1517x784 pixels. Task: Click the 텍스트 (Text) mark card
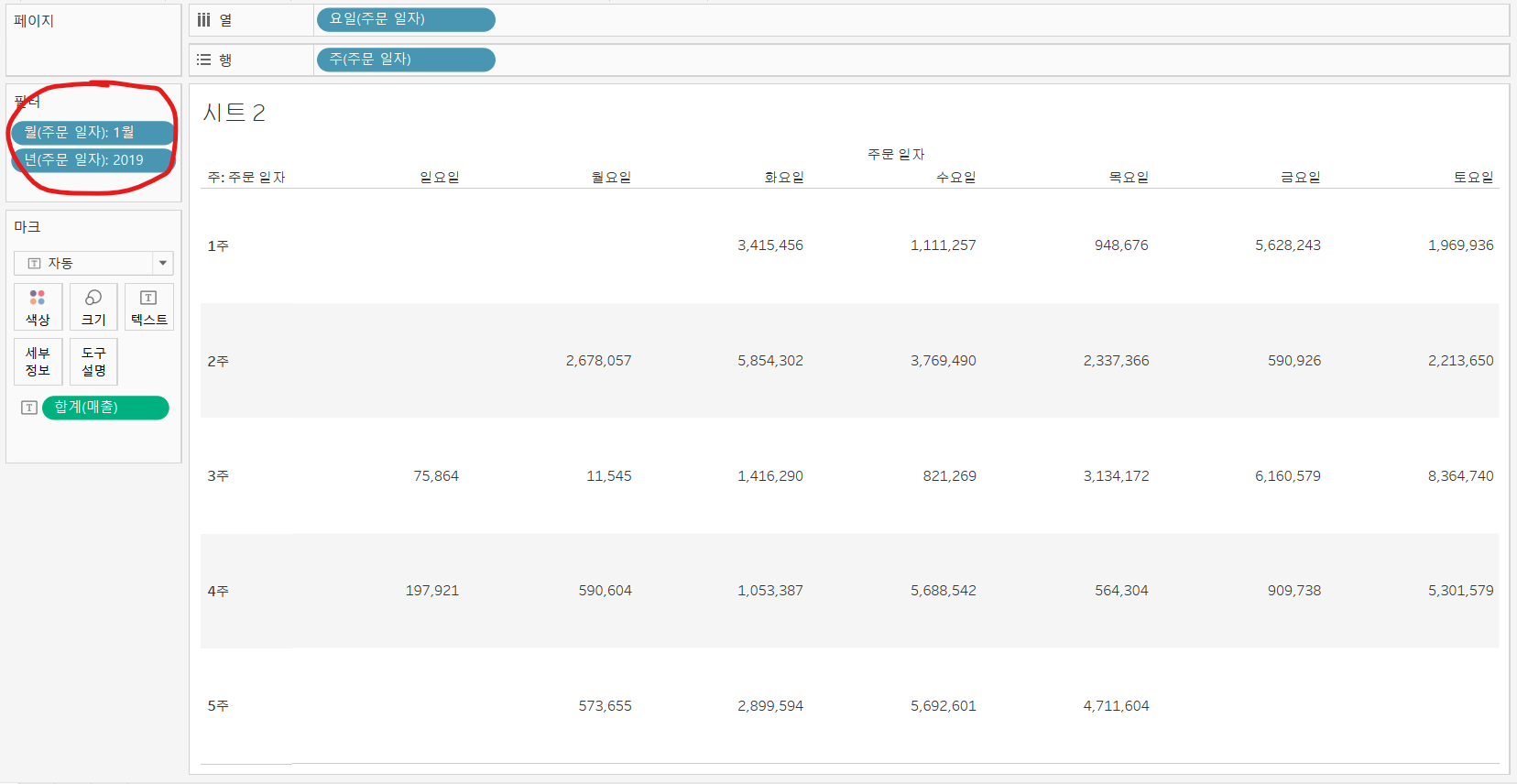148,307
